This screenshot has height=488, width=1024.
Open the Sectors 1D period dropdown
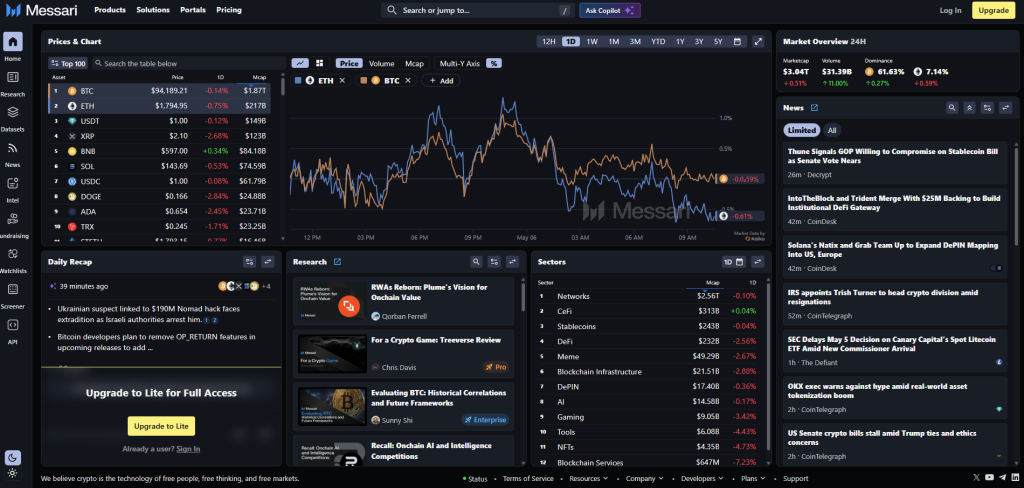pos(733,262)
